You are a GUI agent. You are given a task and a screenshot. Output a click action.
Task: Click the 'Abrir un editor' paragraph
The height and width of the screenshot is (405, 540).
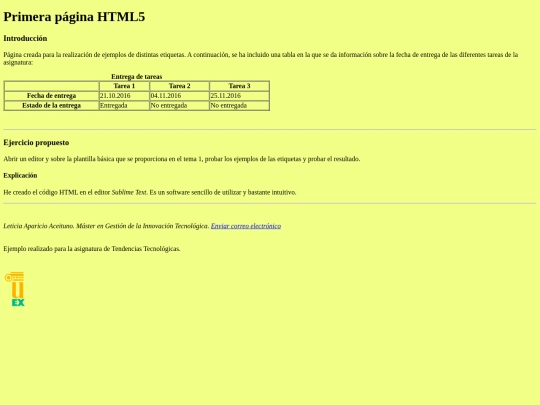tap(182, 159)
